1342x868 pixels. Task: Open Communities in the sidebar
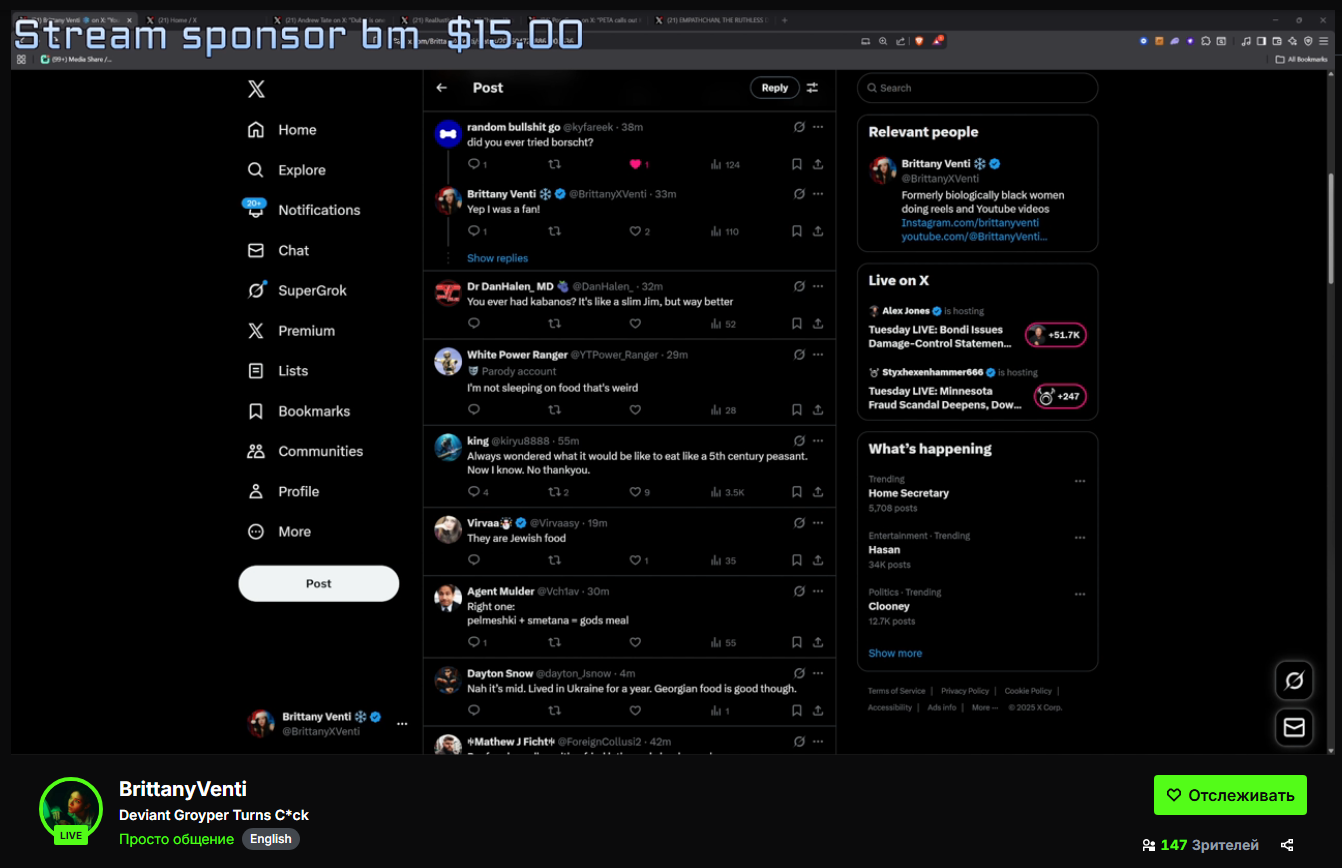(x=305, y=451)
